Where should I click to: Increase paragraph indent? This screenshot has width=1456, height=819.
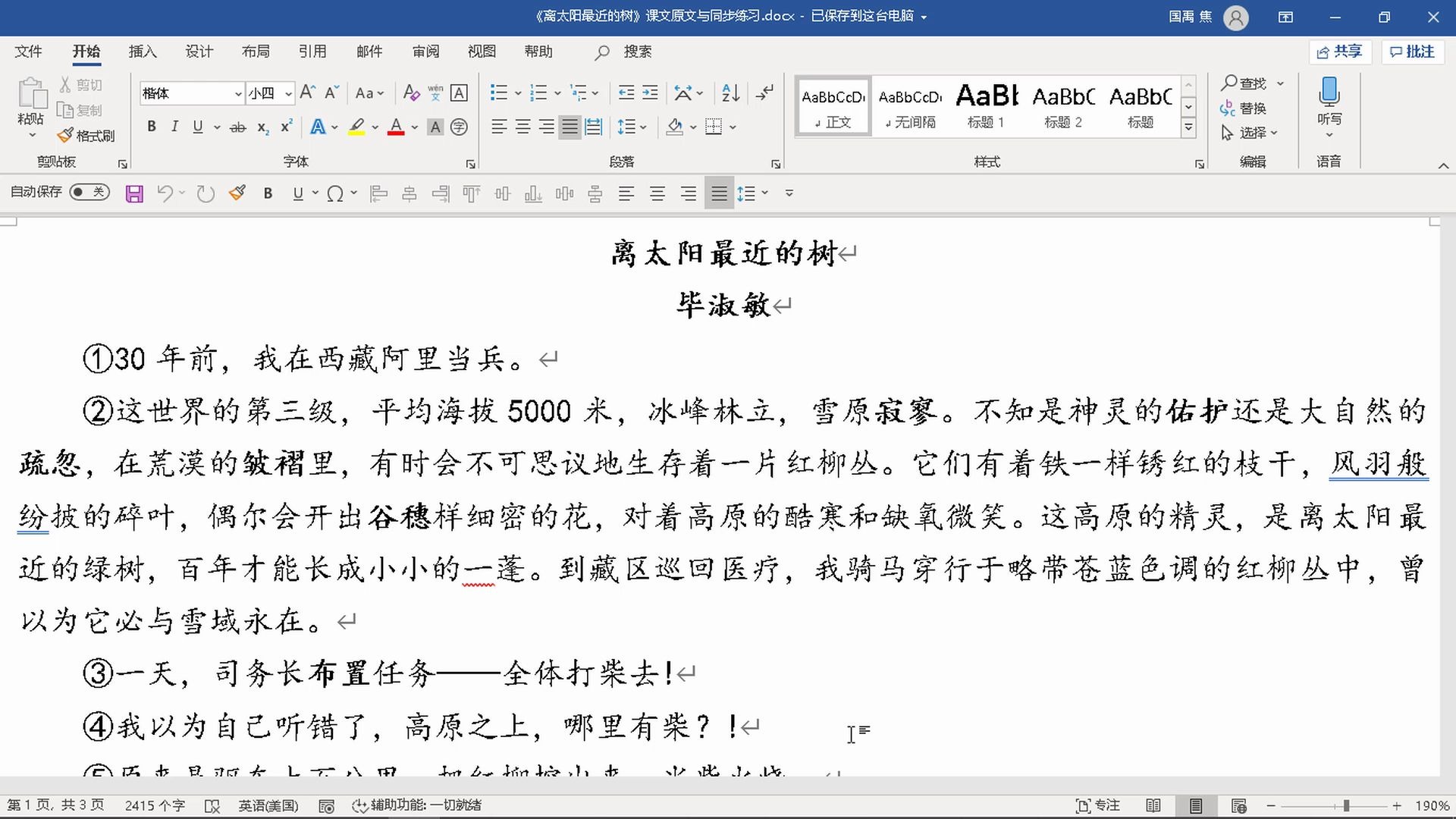650,93
